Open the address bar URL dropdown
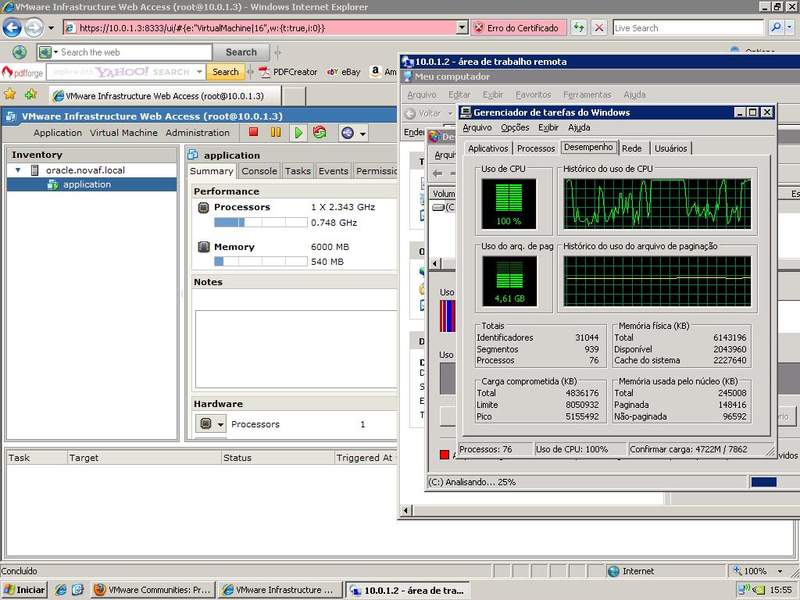This screenshot has height=600, width=800. pyautogui.click(x=462, y=28)
